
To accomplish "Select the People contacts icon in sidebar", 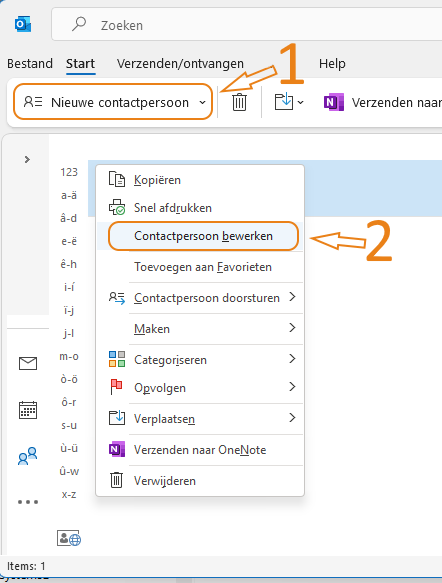I will coord(28,456).
